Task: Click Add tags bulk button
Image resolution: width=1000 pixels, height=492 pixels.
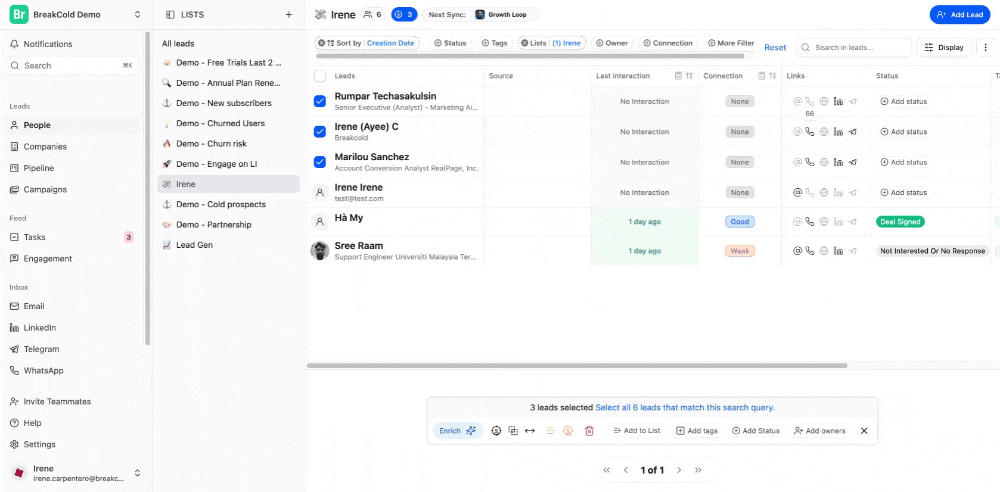Action: (696, 431)
